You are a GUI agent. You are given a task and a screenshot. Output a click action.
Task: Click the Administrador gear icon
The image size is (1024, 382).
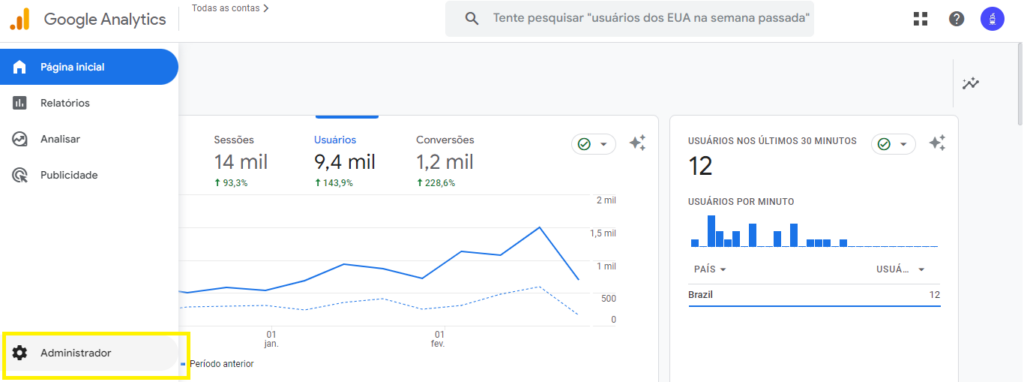[x=20, y=353]
